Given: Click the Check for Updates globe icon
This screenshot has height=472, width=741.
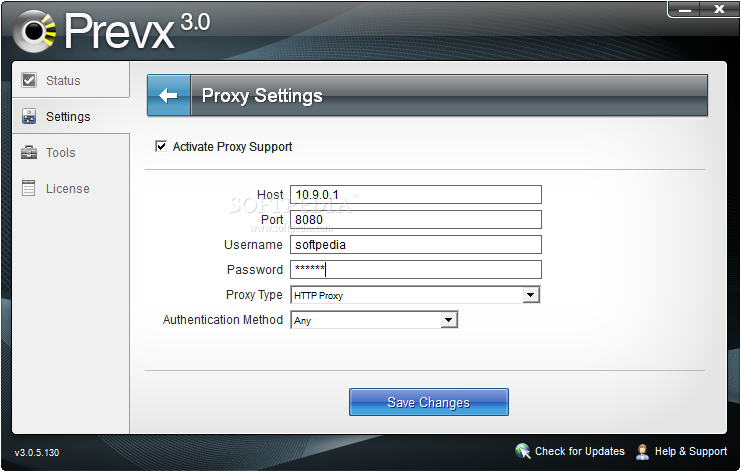Looking at the screenshot, I should (x=523, y=451).
